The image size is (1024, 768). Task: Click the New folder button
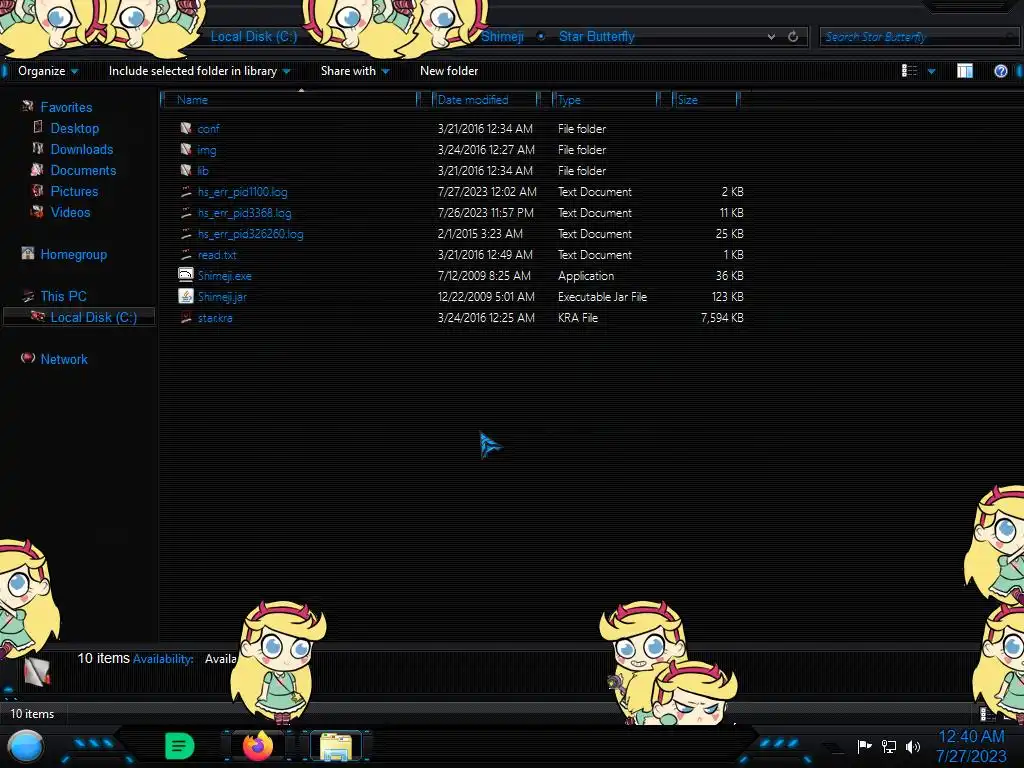(x=449, y=71)
